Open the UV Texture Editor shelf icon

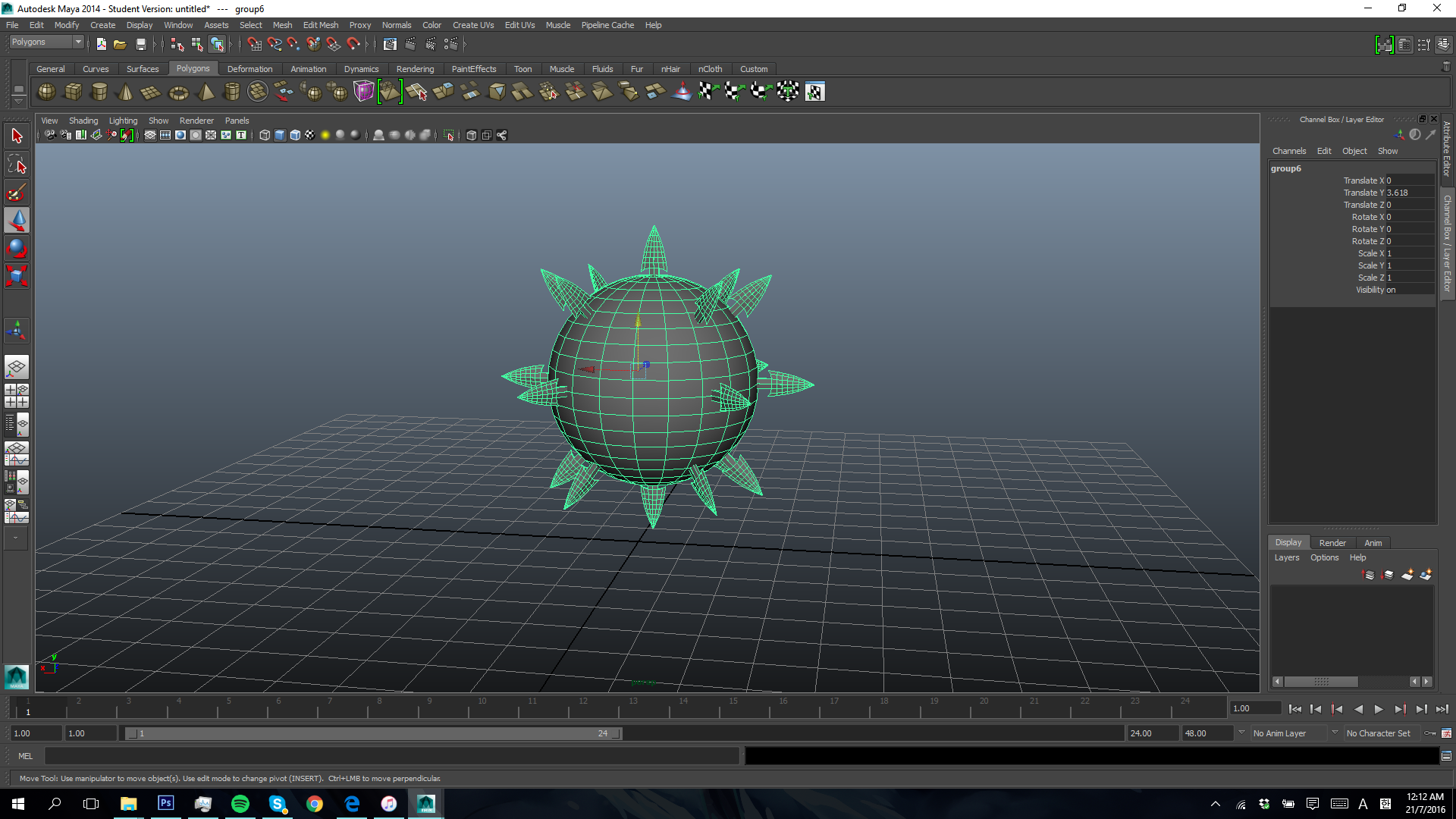pyautogui.click(x=814, y=92)
